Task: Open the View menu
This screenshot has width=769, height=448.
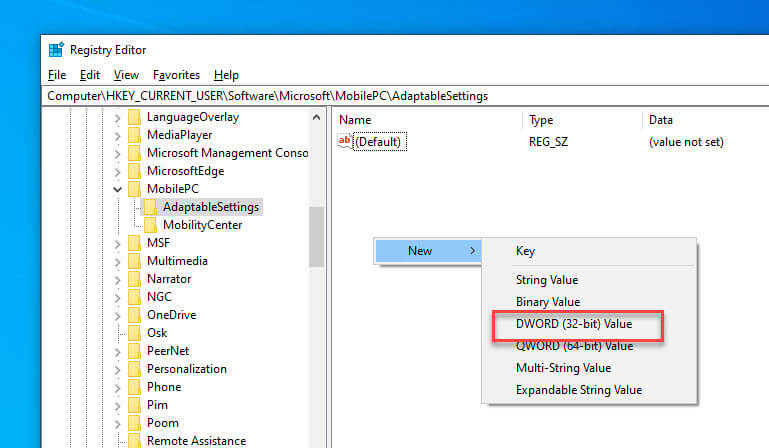Action: pyautogui.click(x=126, y=75)
